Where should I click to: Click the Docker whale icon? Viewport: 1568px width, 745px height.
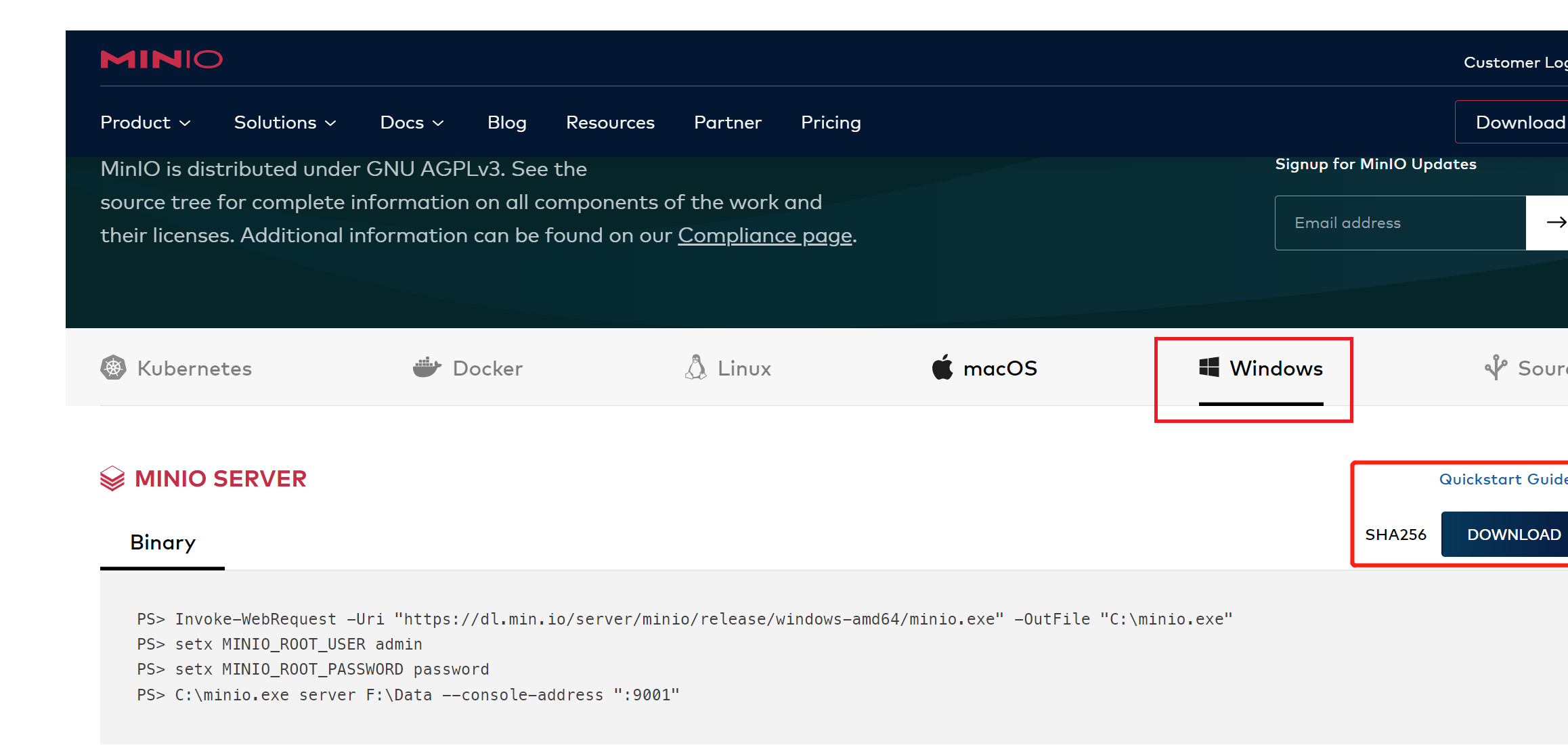click(427, 367)
